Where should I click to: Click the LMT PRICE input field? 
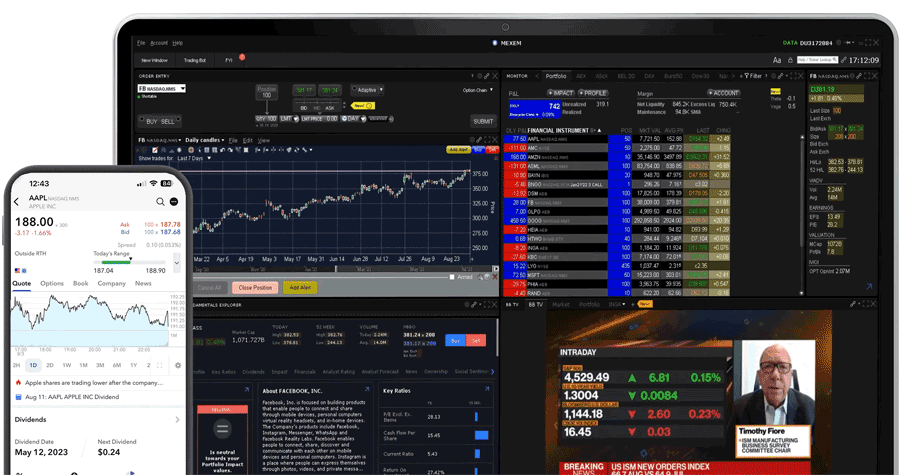tap(320, 119)
